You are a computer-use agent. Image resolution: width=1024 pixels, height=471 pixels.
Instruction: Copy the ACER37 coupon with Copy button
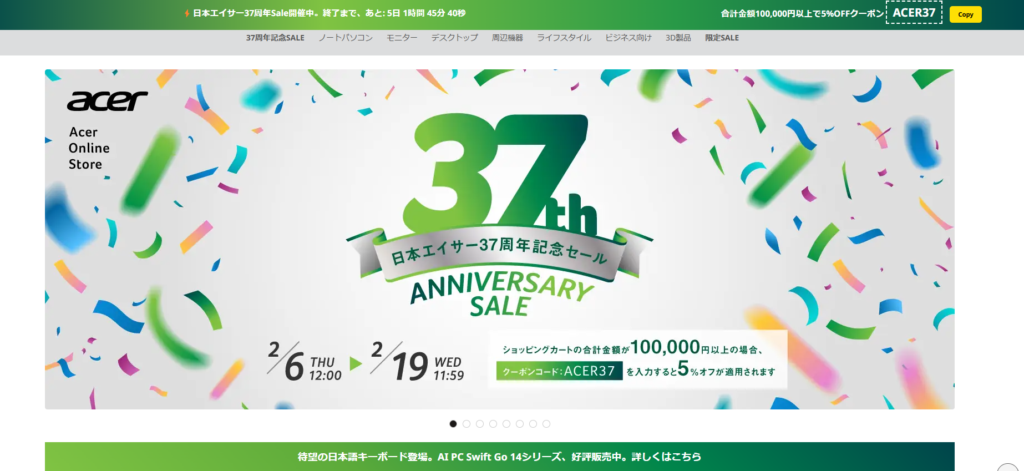point(965,14)
